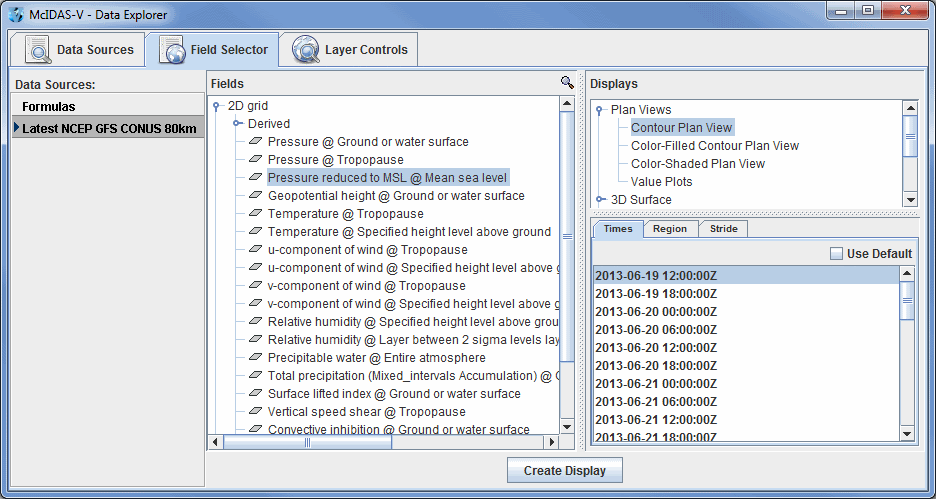Select Relative humidity @ Layer between sigma levels

[x=413, y=340]
